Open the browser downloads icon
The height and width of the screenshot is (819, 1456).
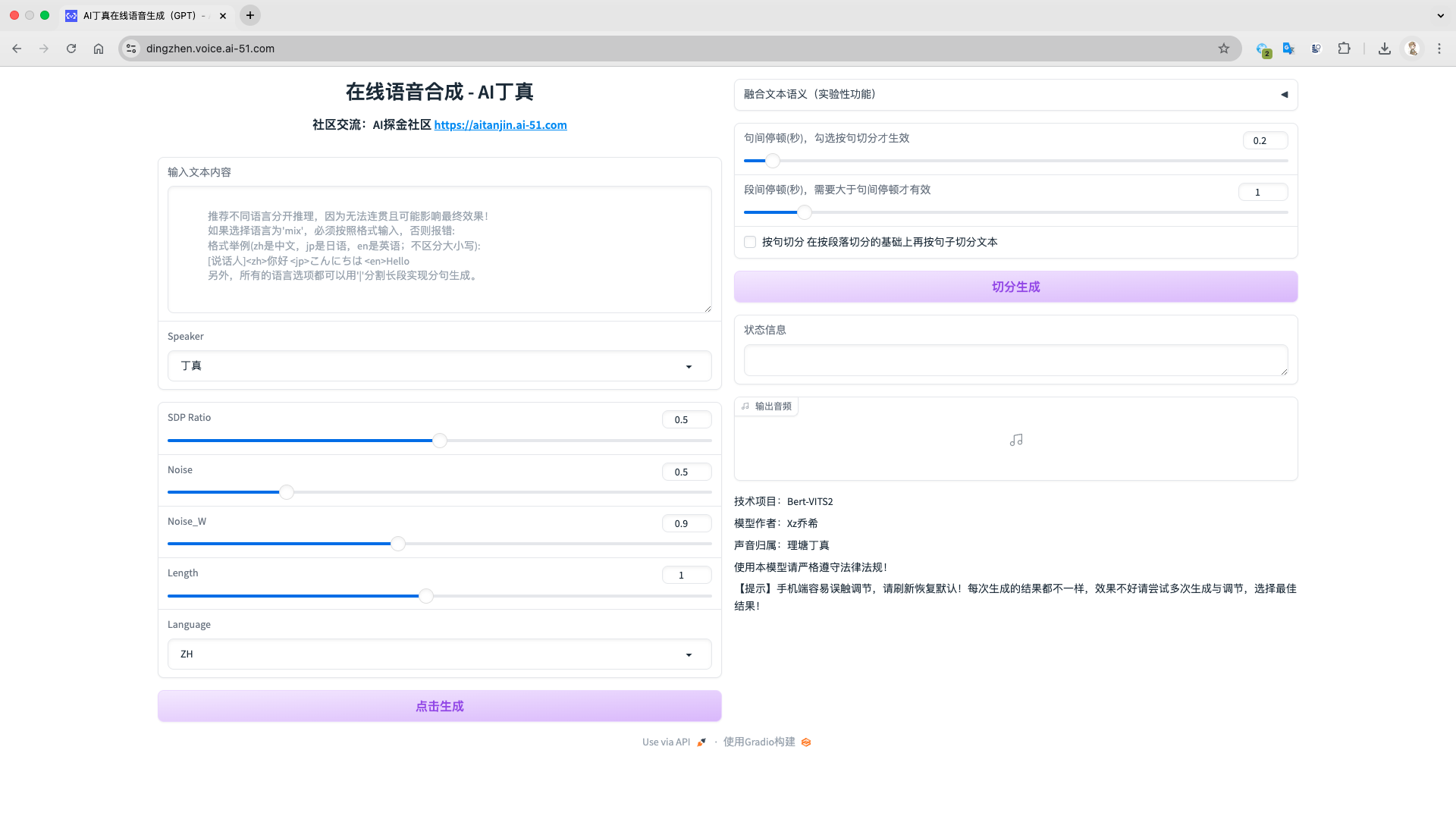coord(1385,49)
